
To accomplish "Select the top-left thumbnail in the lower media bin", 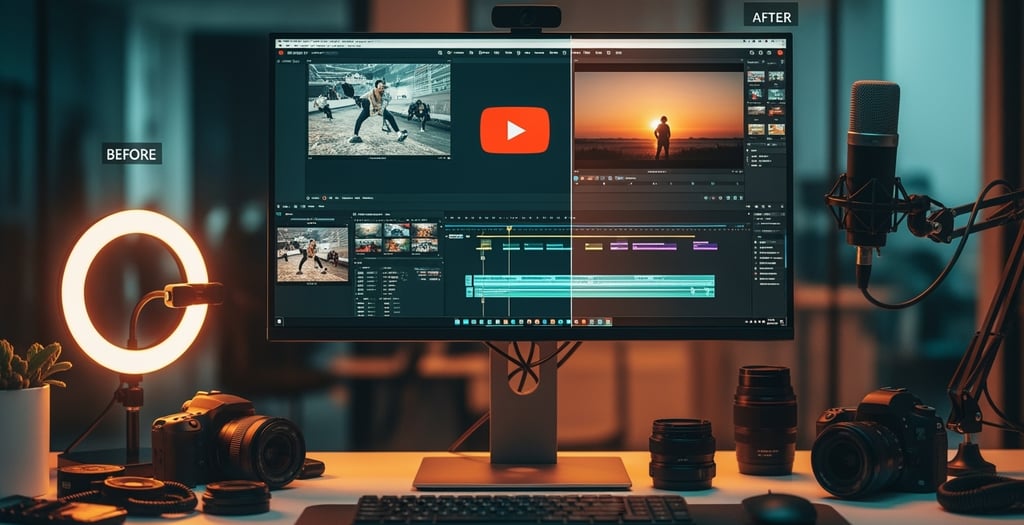I will coord(368,230).
